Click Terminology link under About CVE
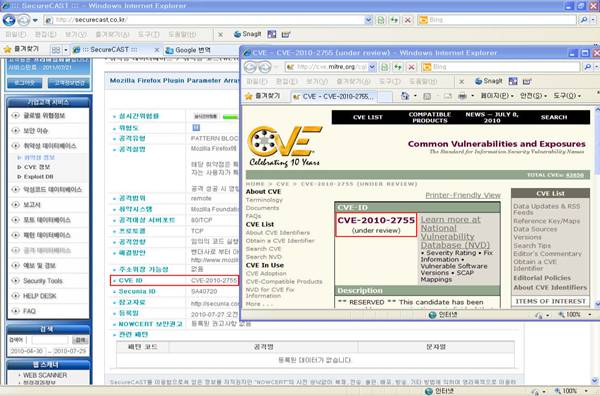The width and height of the screenshot is (600, 396). [x=264, y=200]
